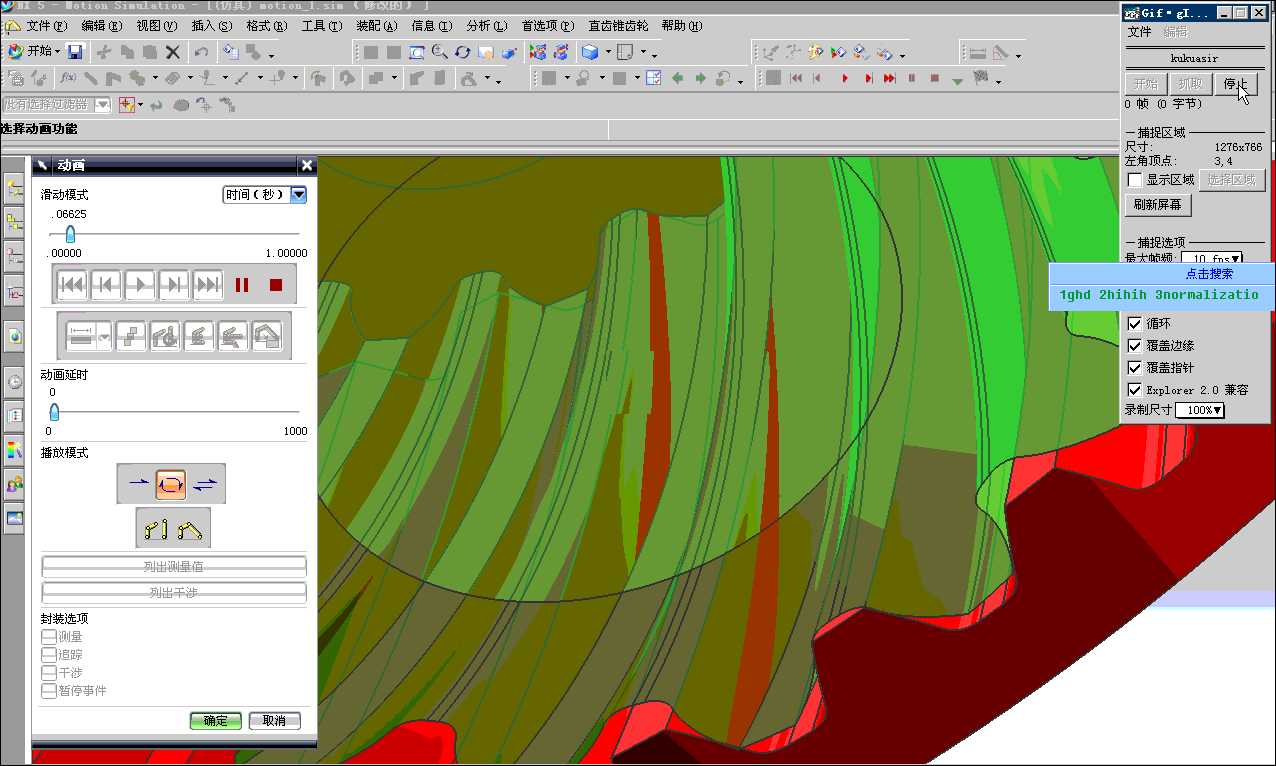Click the step forward button in the Animation dialog
The image size is (1276, 766).
pos(174,285)
